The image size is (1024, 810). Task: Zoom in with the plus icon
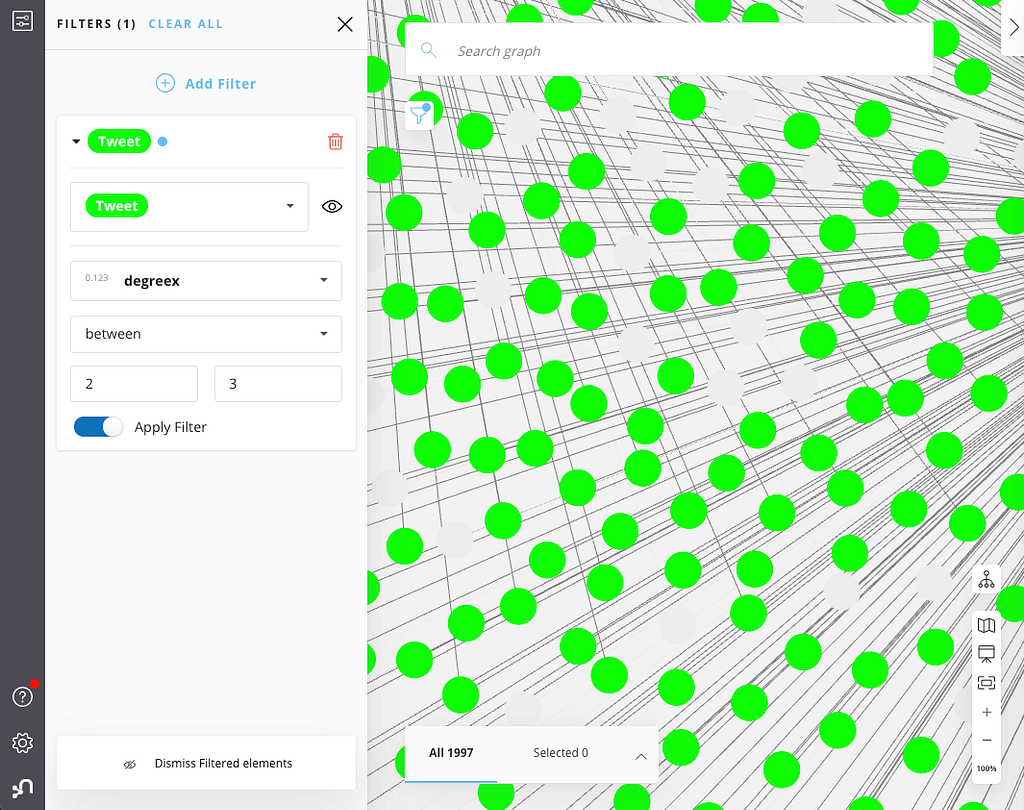pyautogui.click(x=986, y=712)
